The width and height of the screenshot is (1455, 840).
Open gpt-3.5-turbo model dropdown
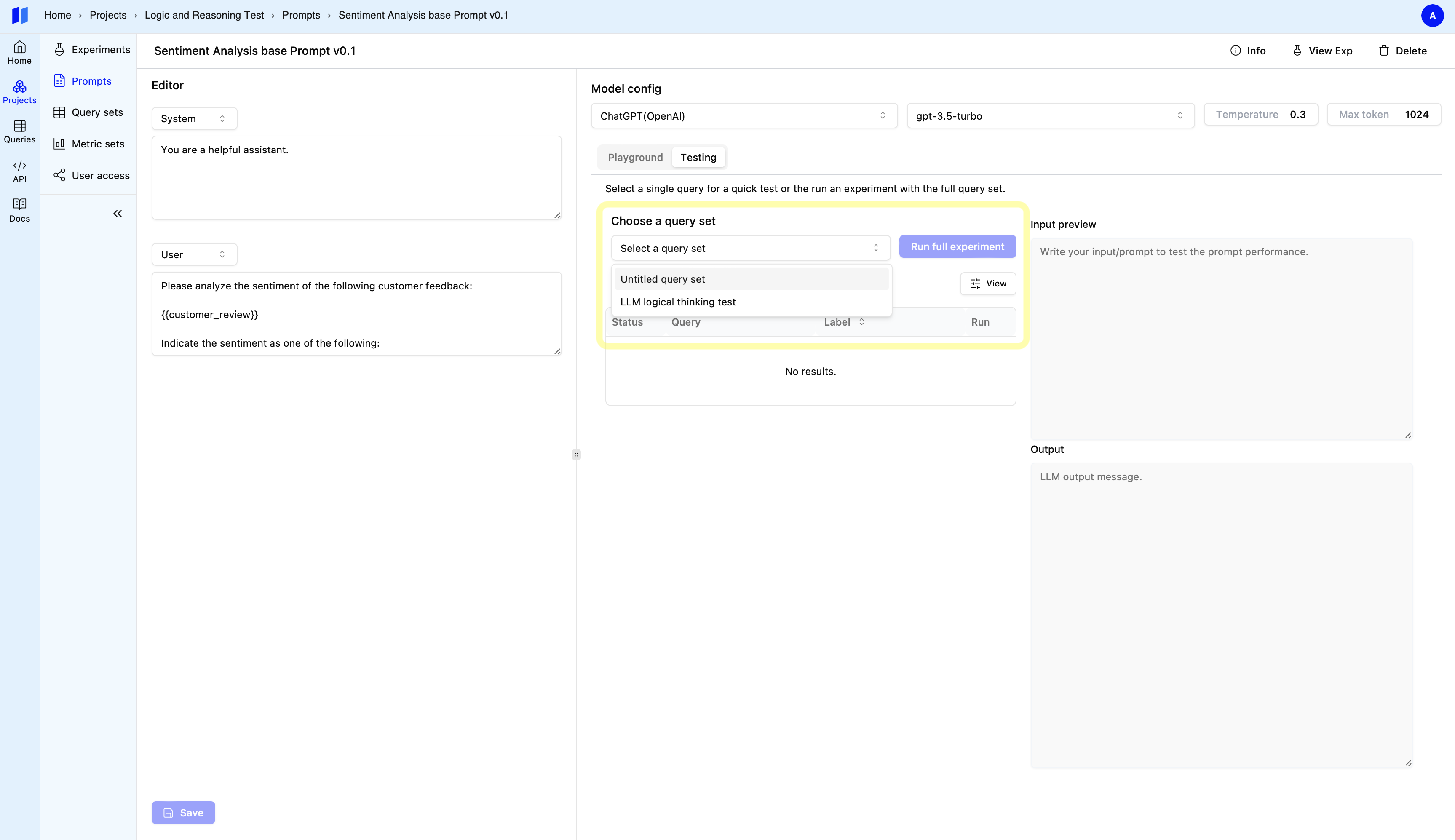[1050, 116]
